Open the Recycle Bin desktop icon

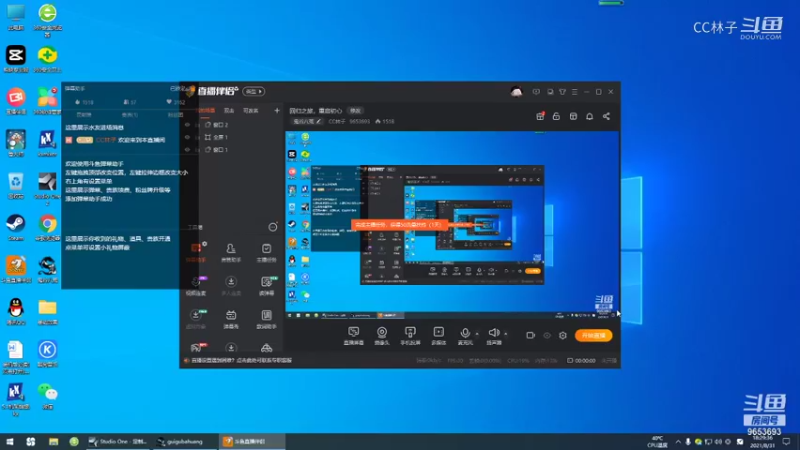(x=16, y=185)
